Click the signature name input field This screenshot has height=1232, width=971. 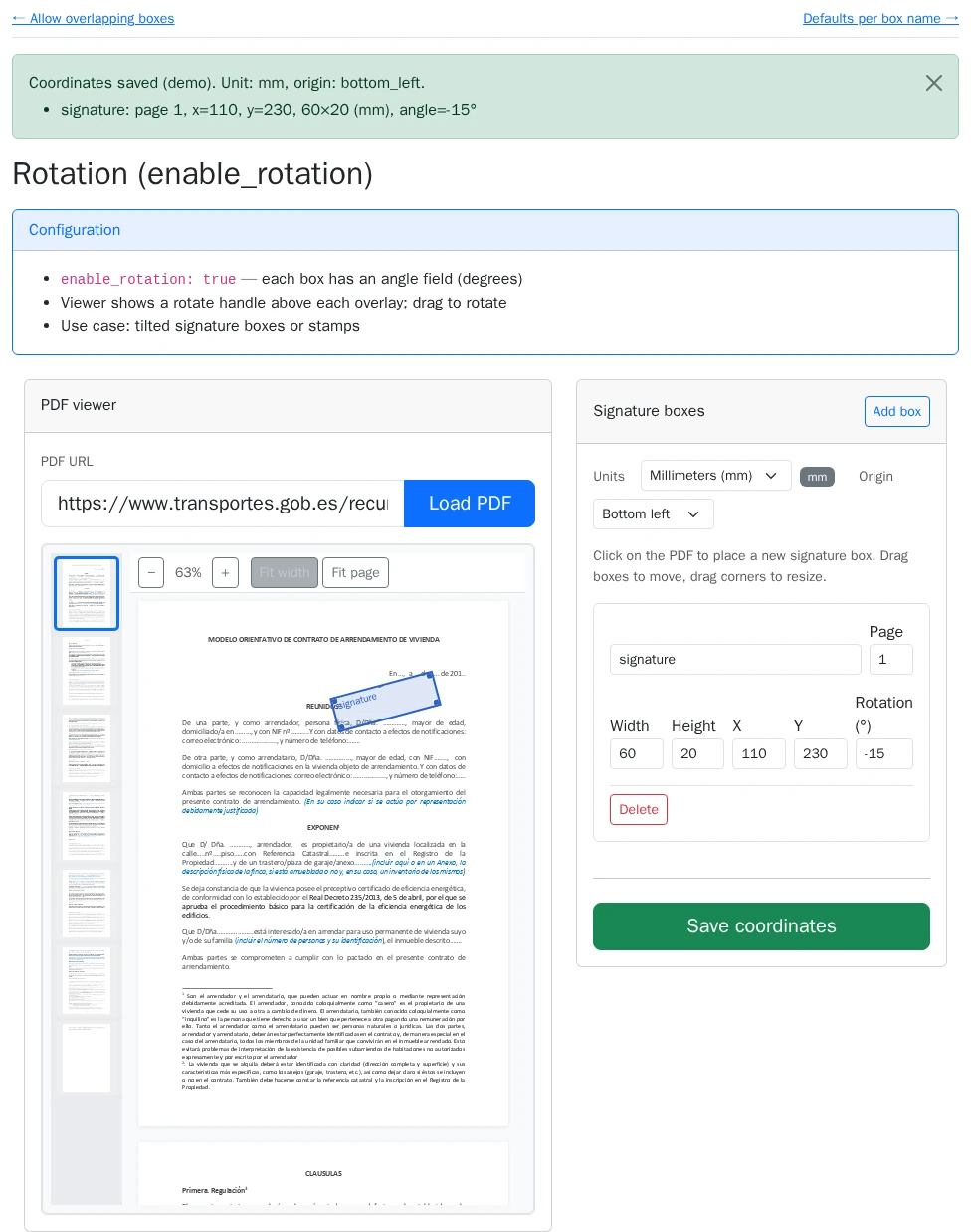[x=735, y=659]
